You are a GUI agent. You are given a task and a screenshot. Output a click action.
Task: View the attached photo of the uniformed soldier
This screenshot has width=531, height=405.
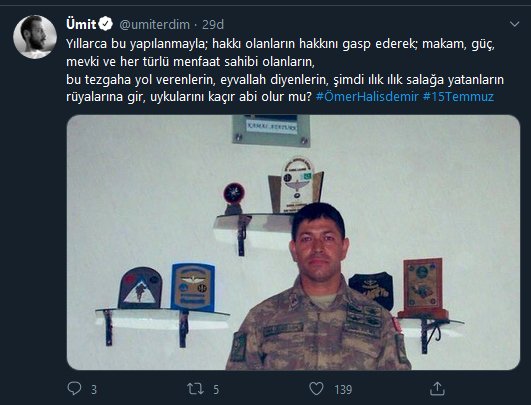pyautogui.click(x=293, y=242)
